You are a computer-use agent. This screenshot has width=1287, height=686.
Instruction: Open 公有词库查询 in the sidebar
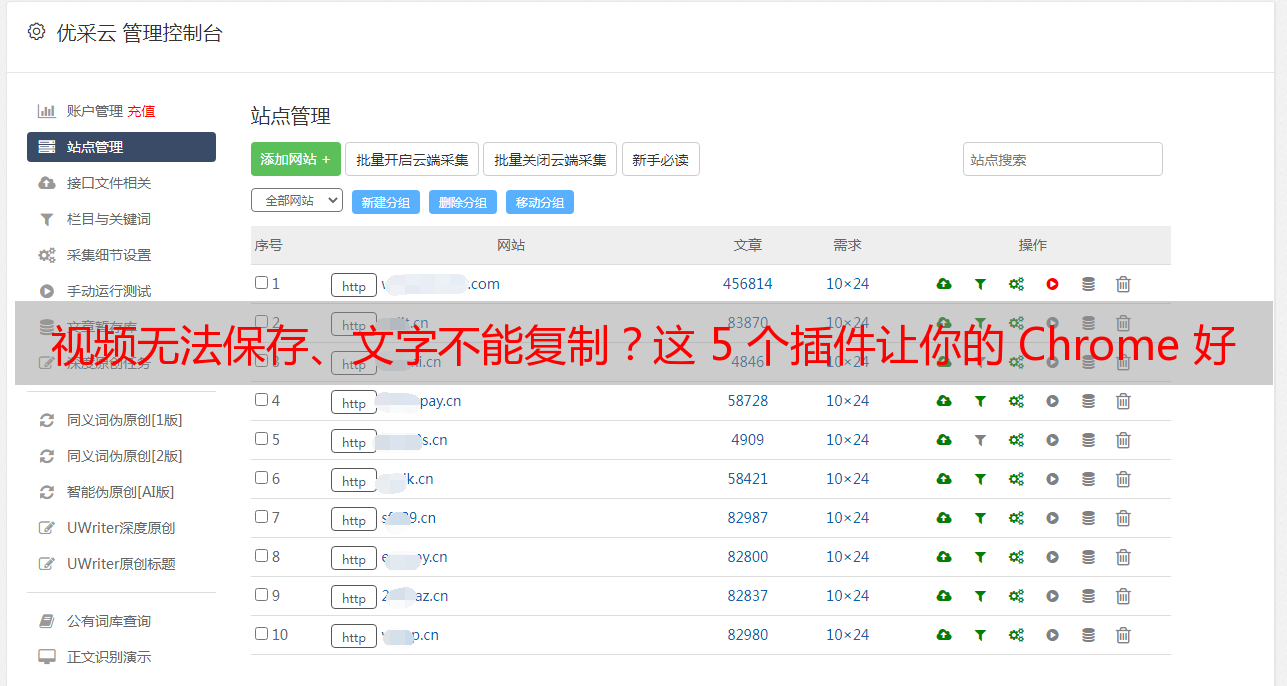[109, 621]
